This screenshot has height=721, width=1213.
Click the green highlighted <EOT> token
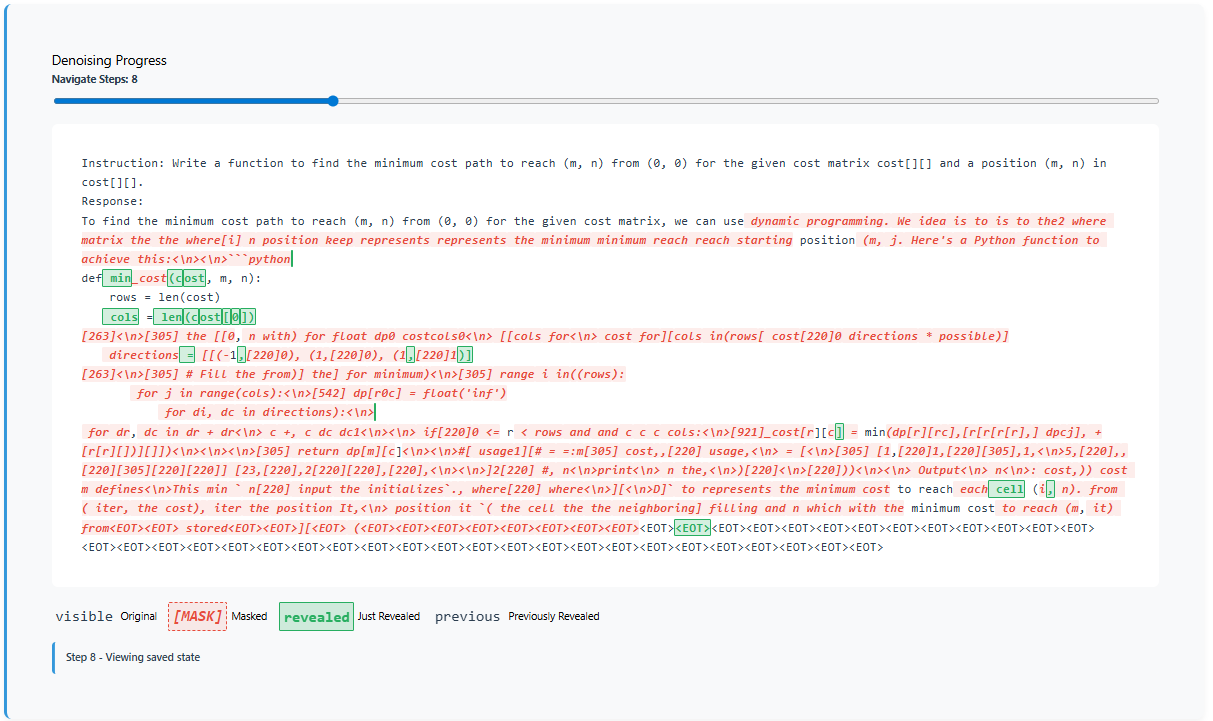(x=692, y=527)
